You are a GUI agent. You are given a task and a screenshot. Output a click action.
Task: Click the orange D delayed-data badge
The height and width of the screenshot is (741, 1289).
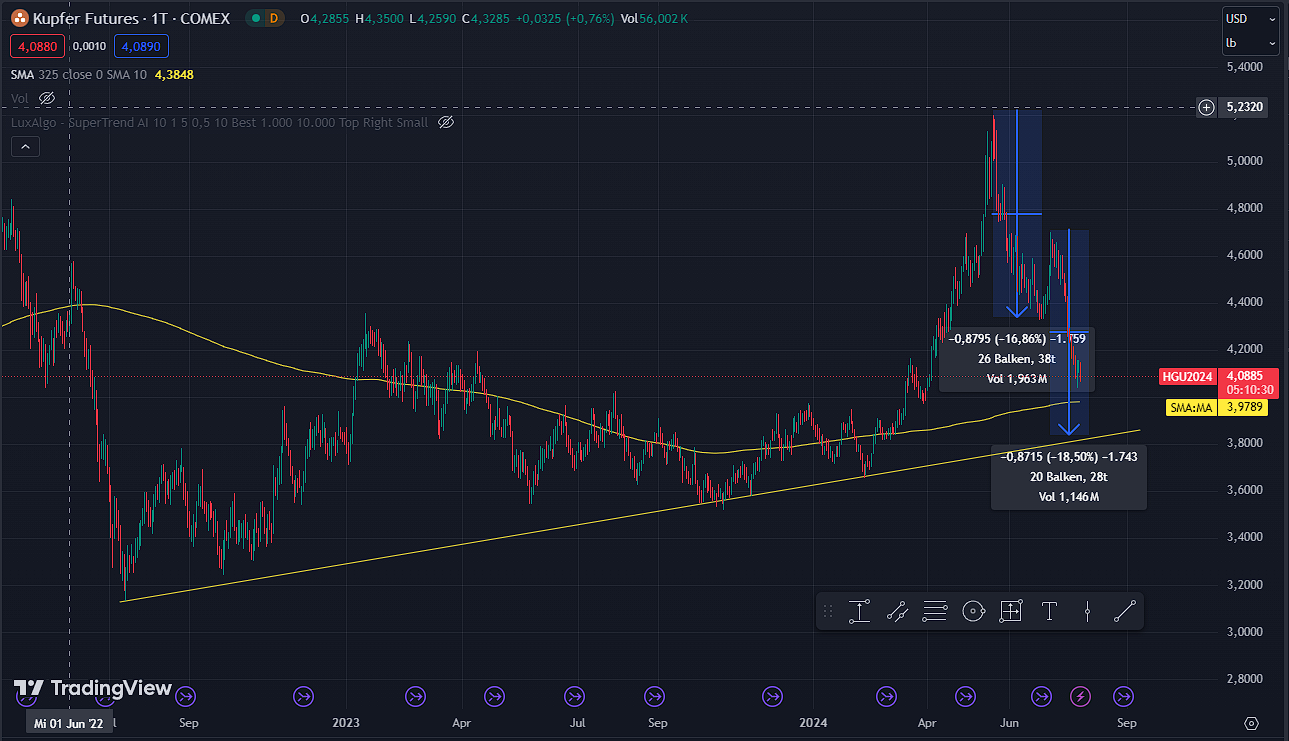click(x=276, y=18)
